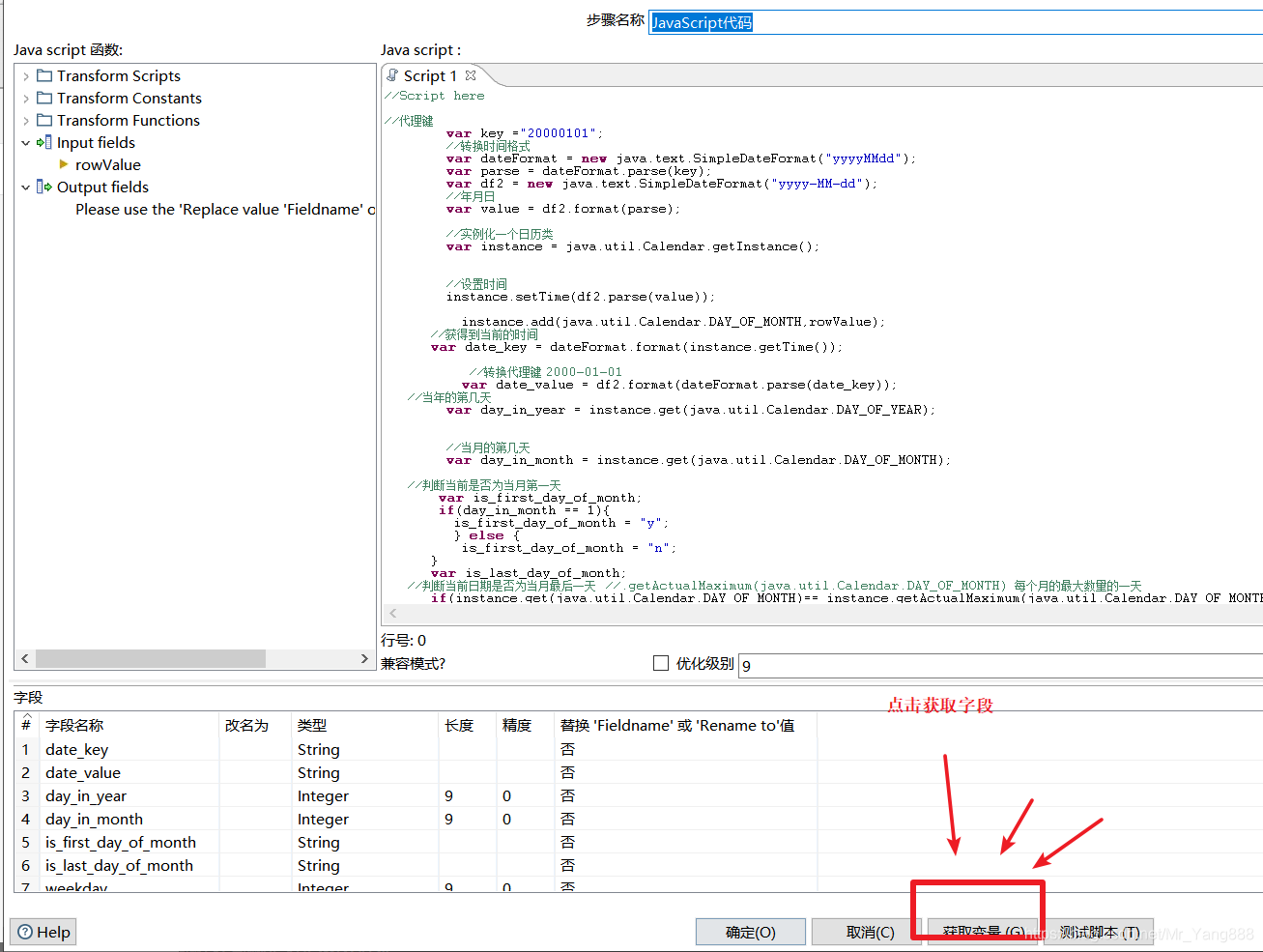
Task: Click the Transform Constants folder icon
Action: [44, 98]
